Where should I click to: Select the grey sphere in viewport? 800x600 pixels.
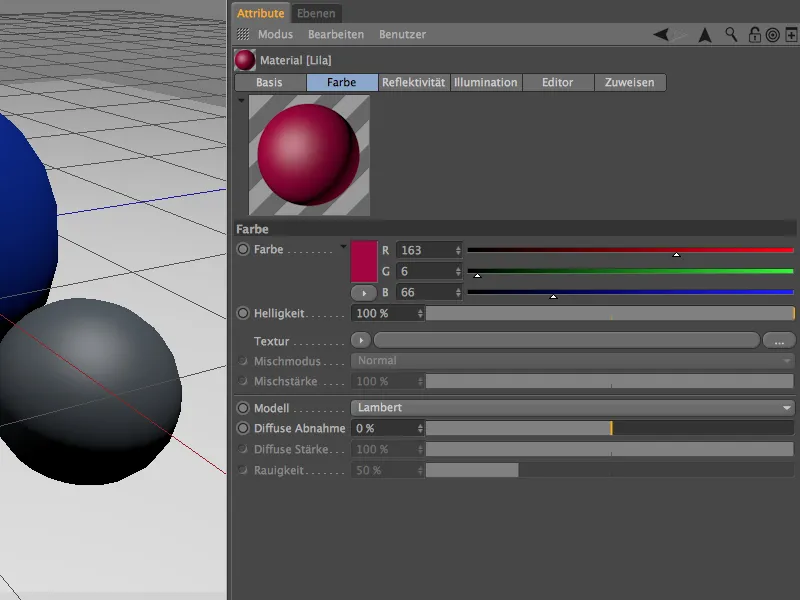coord(90,391)
